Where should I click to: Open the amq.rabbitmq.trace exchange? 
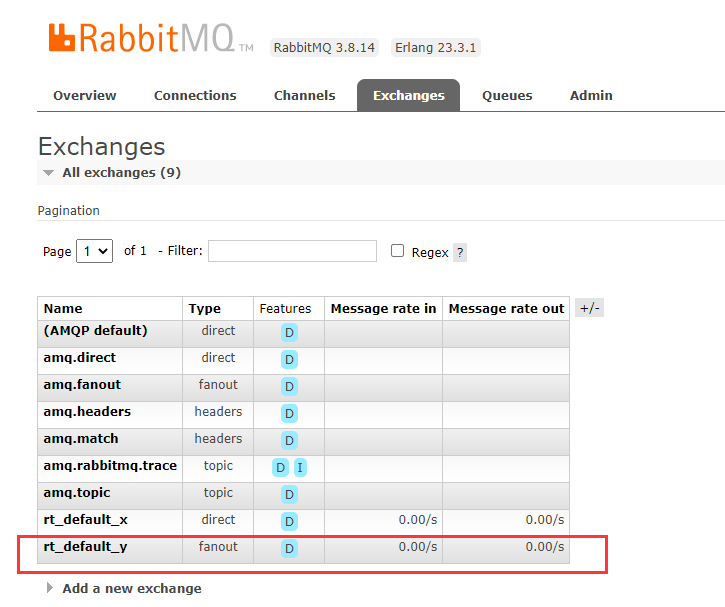(x=110, y=466)
